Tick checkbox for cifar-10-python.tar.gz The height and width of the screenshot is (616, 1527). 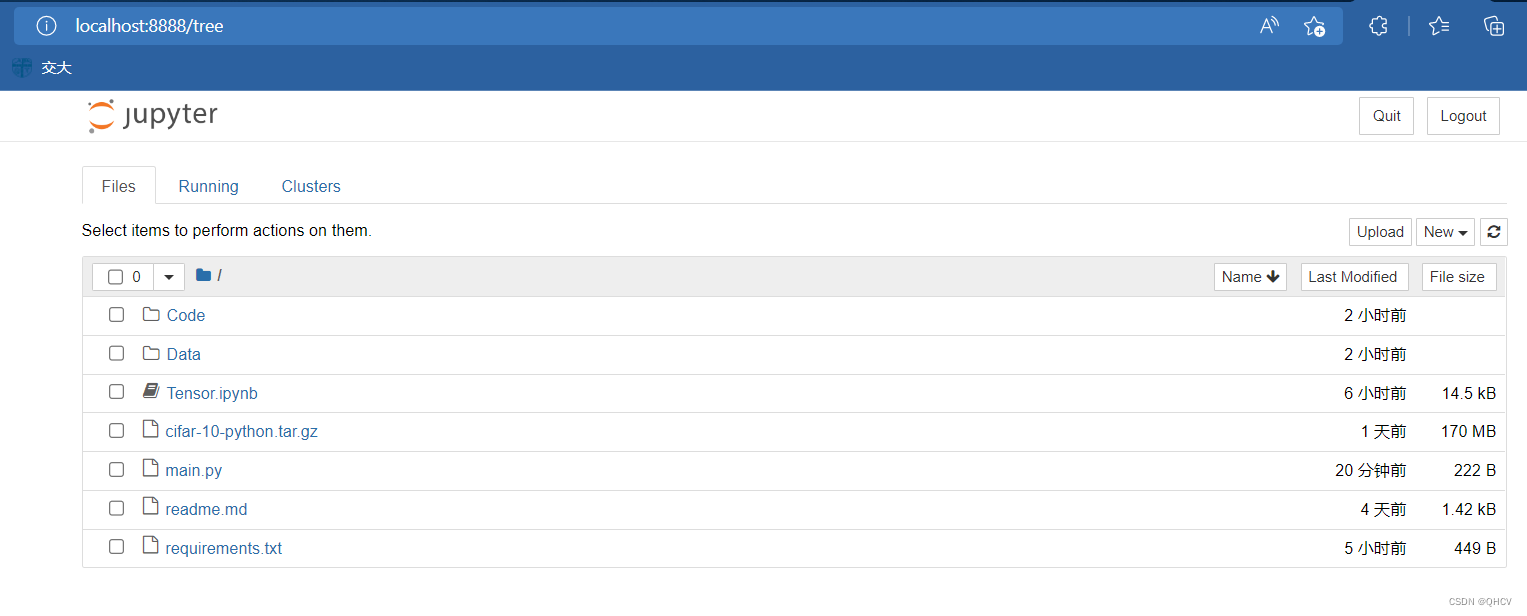(117, 431)
